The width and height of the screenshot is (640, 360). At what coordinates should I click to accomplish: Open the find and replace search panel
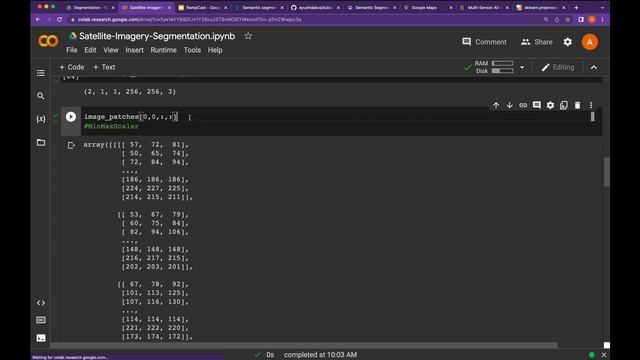point(41,96)
